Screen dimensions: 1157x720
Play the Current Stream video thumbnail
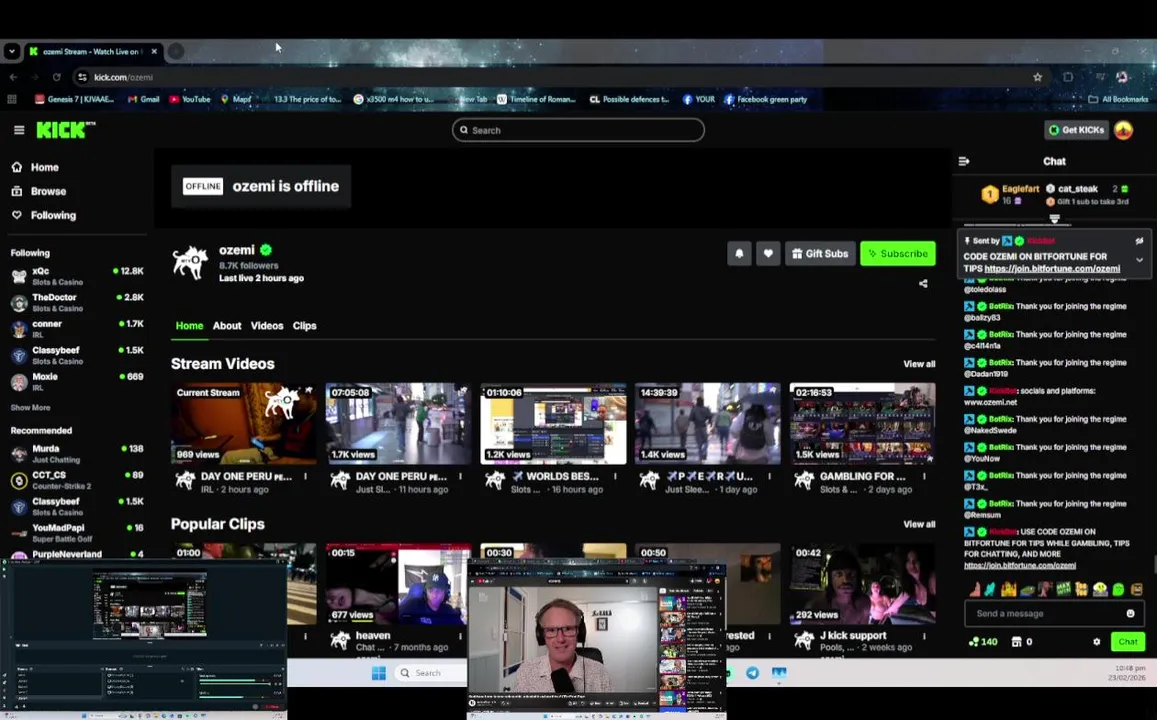point(244,423)
